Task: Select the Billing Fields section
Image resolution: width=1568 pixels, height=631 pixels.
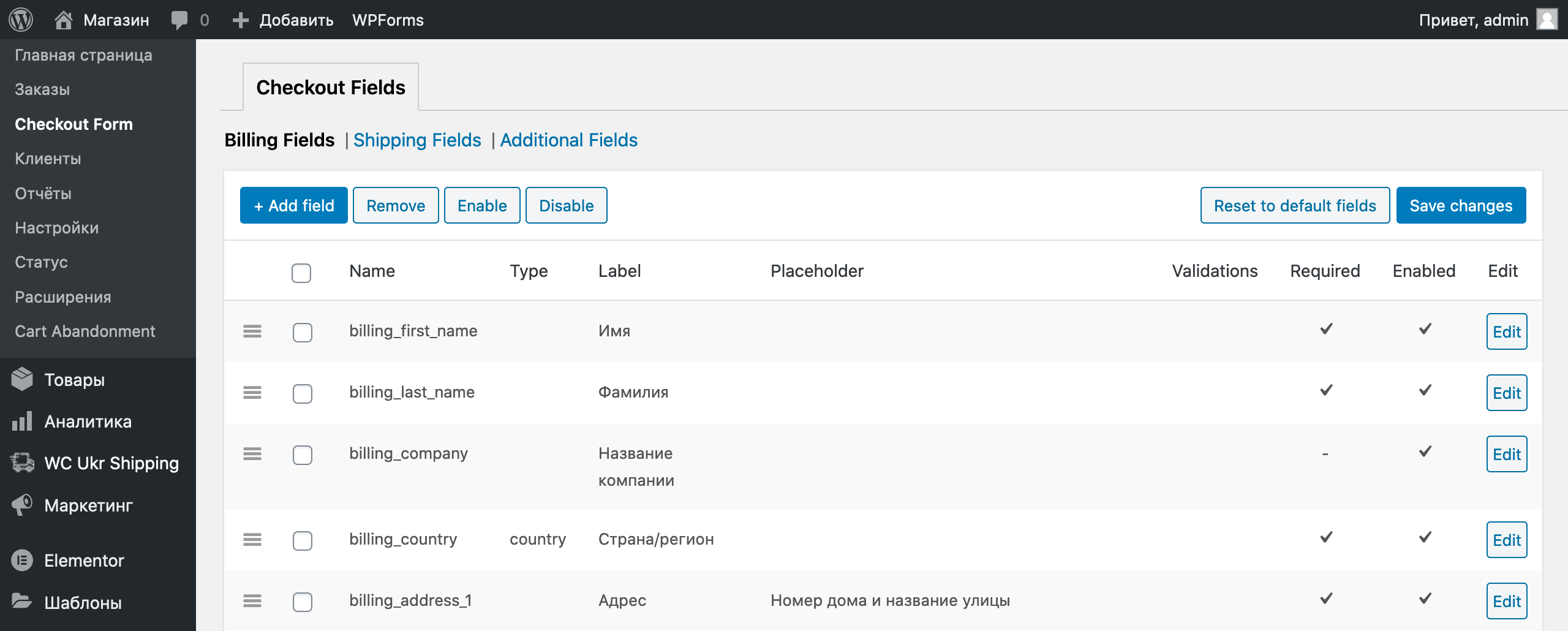Action: (x=279, y=140)
